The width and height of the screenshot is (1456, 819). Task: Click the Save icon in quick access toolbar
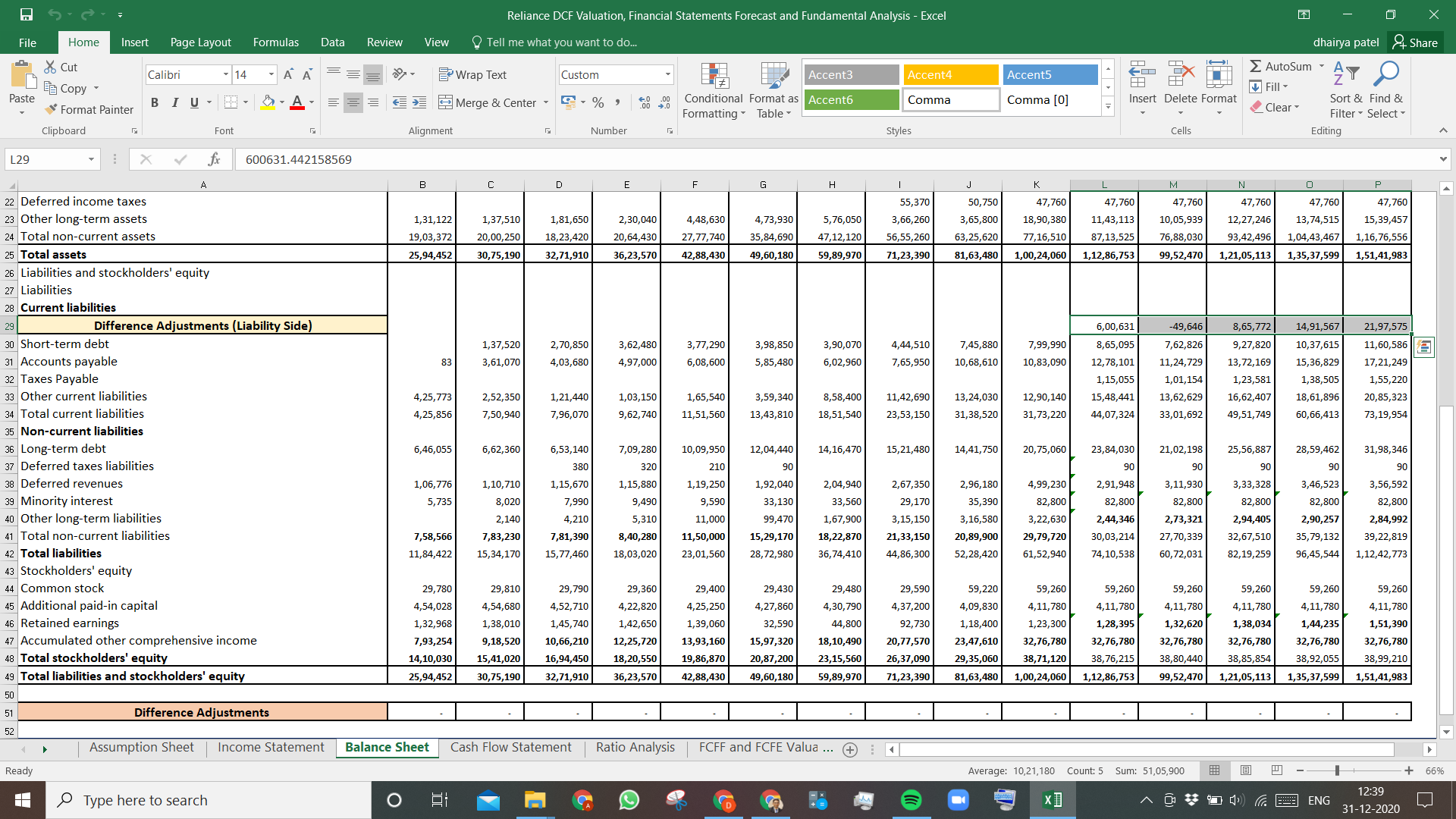coord(27,14)
